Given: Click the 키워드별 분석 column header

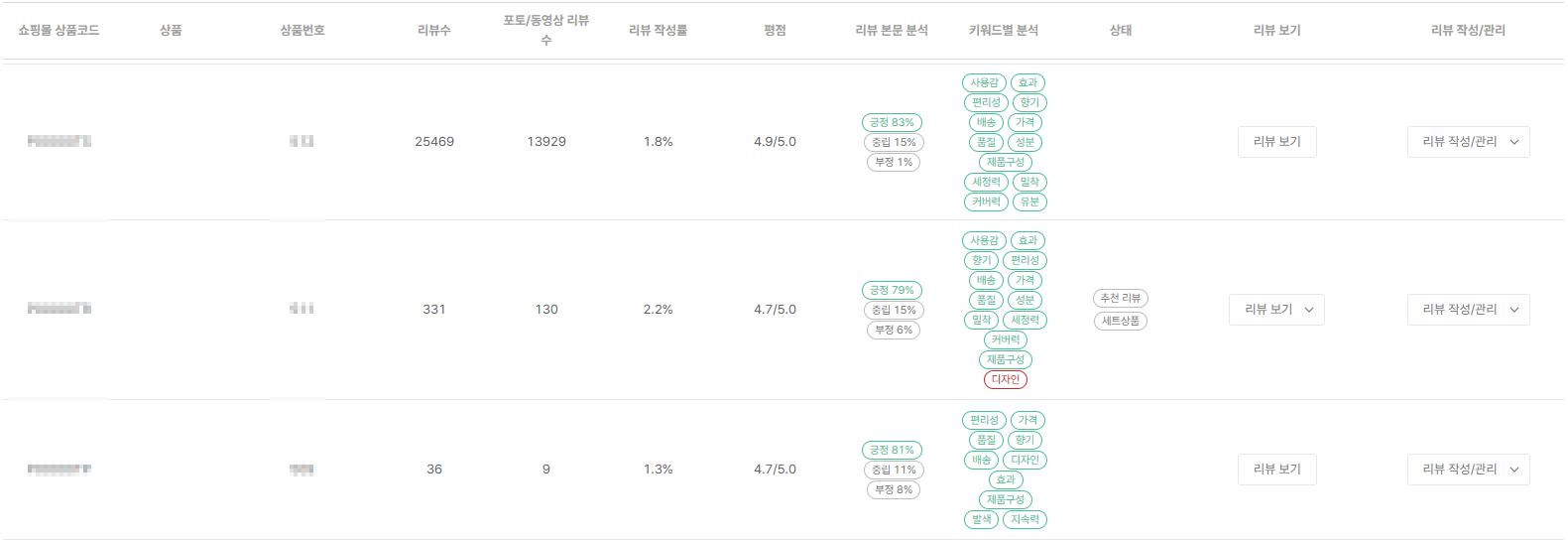Looking at the screenshot, I should [x=1004, y=31].
